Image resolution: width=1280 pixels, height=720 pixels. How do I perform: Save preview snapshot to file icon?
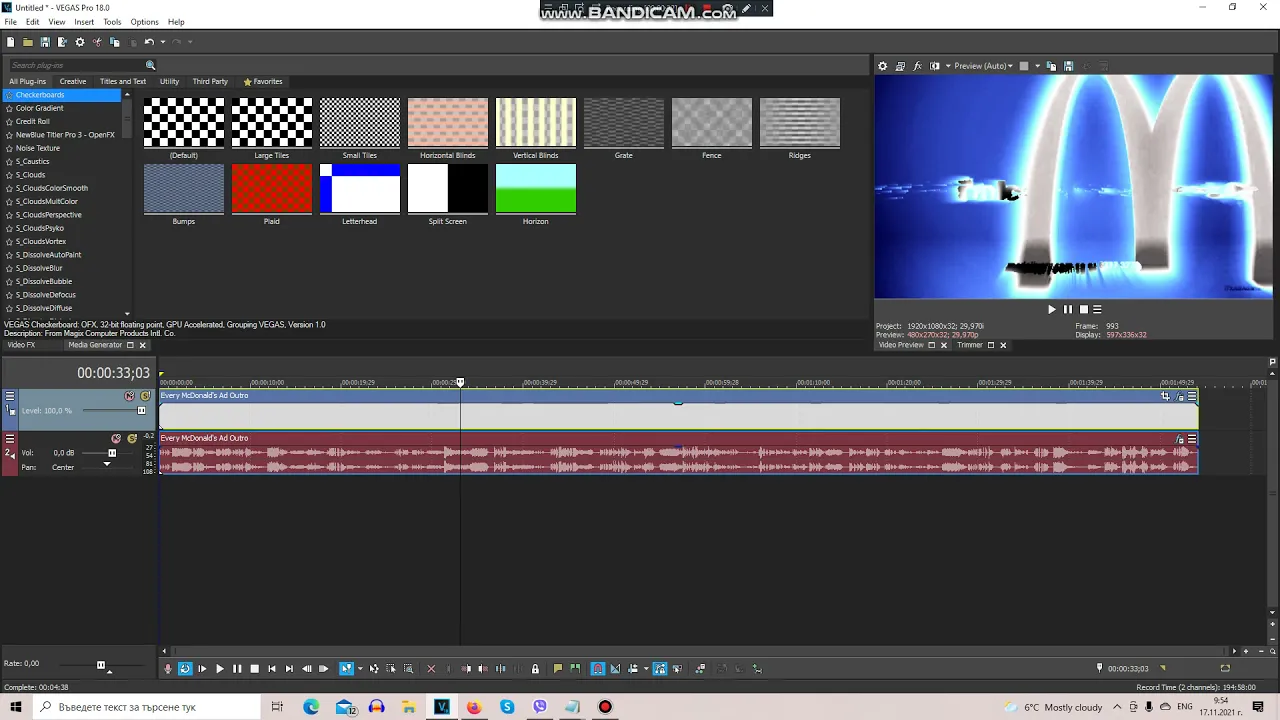pyautogui.click(x=1068, y=66)
